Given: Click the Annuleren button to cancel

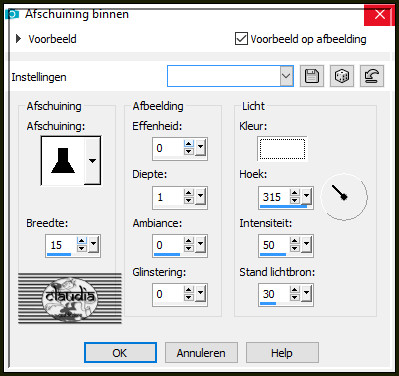Looking at the screenshot, I should pyautogui.click(x=201, y=353).
